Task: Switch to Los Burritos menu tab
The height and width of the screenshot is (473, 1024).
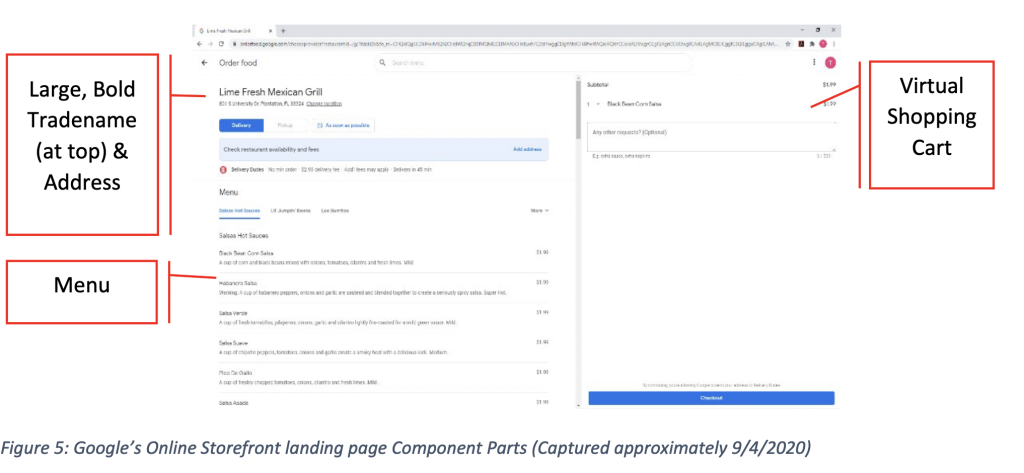Action: (336, 211)
